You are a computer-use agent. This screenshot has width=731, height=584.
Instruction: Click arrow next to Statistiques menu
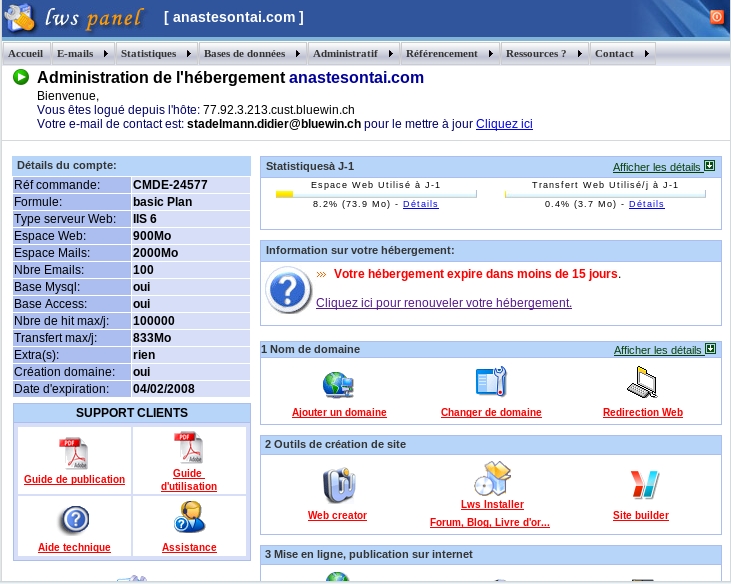189,54
